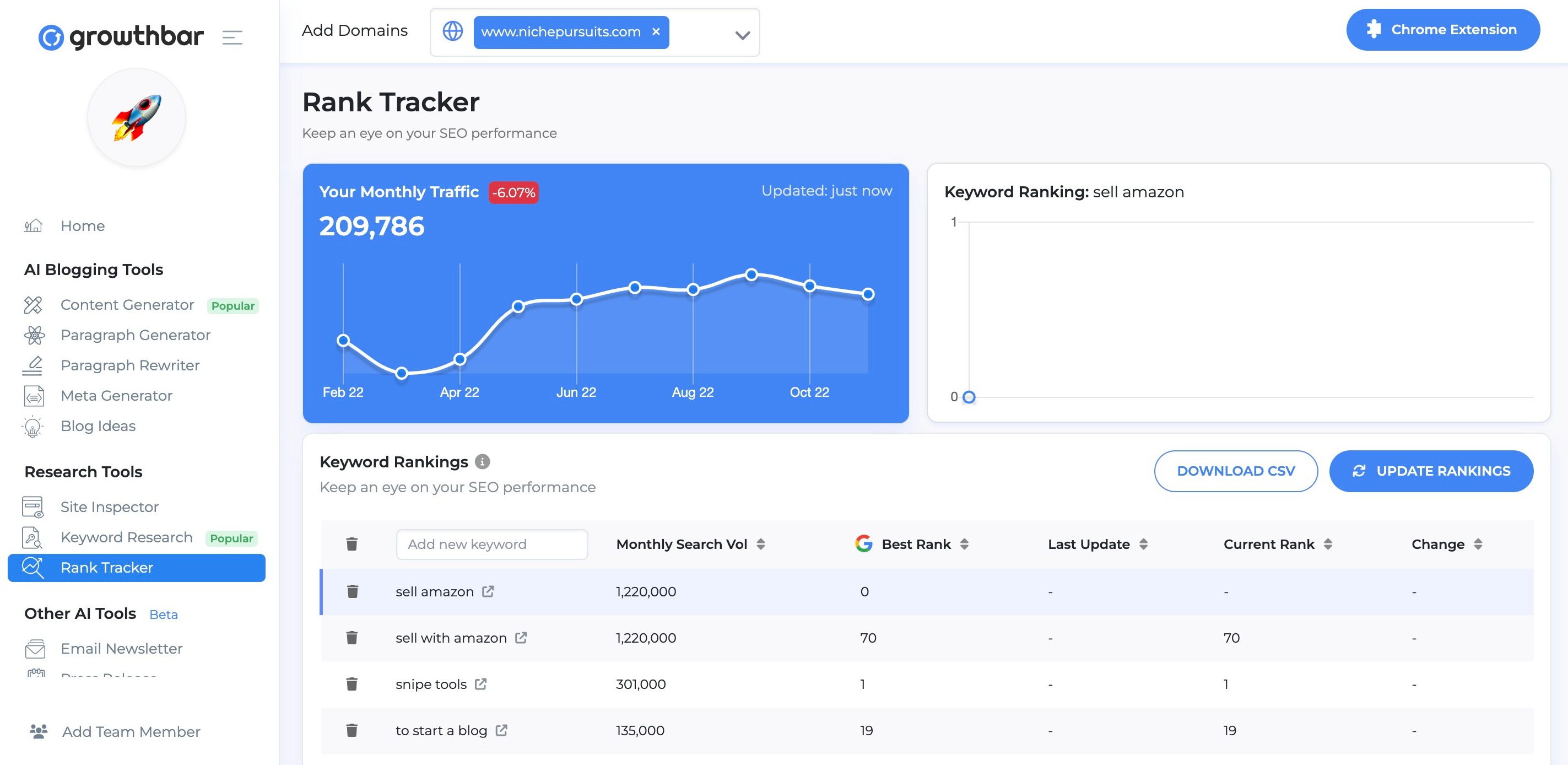Click the Apr 22 traffic chart data point
1568x765 pixels.
coord(460,359)
